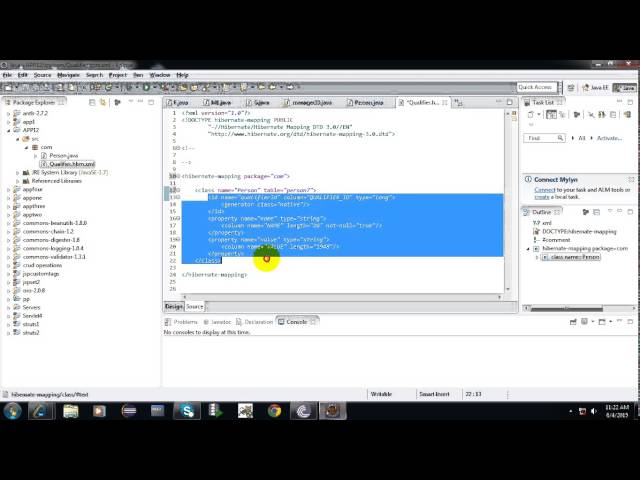The image size is (640, 480).
Task: Switch to the F.java editor tab
Action: point(180,103)
